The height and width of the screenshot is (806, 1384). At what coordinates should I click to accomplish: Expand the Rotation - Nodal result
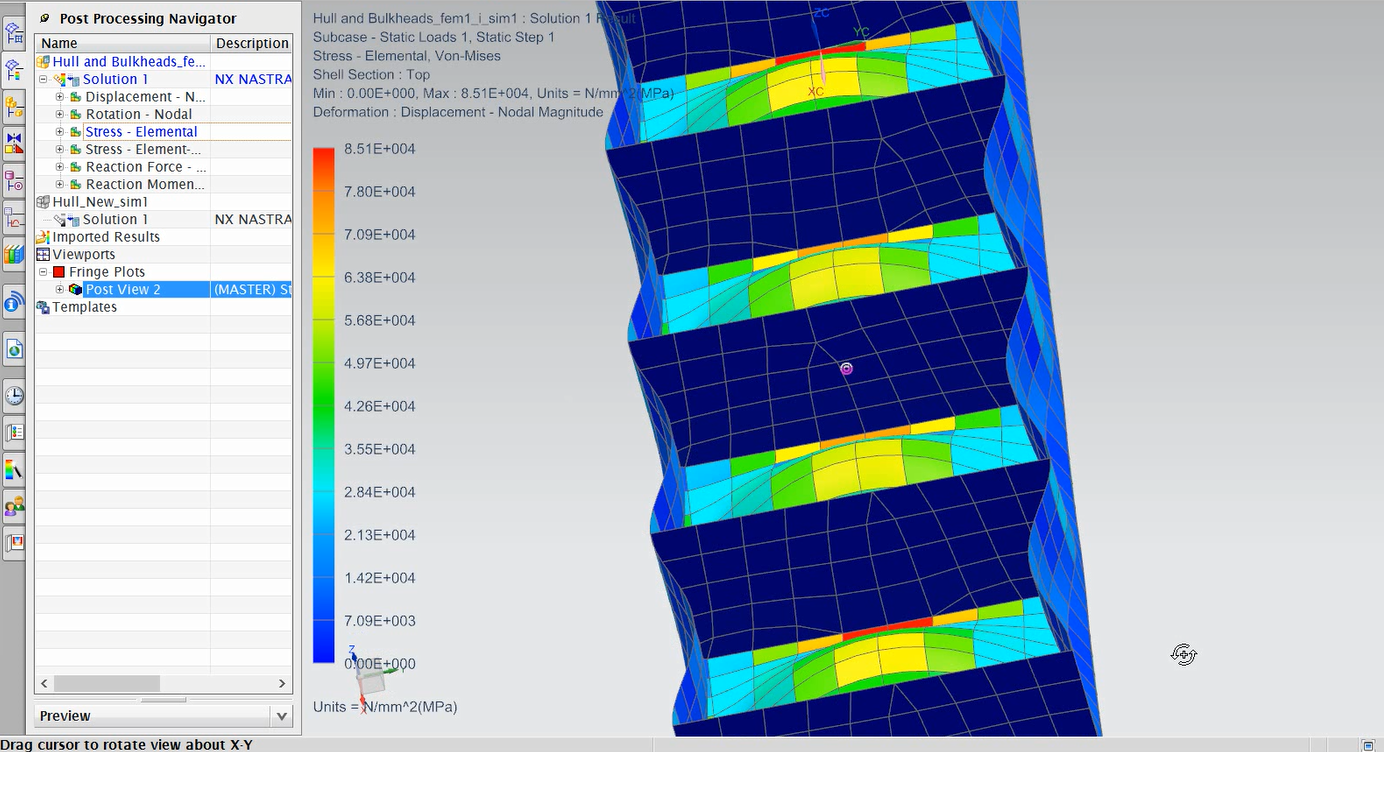[60, 114]
